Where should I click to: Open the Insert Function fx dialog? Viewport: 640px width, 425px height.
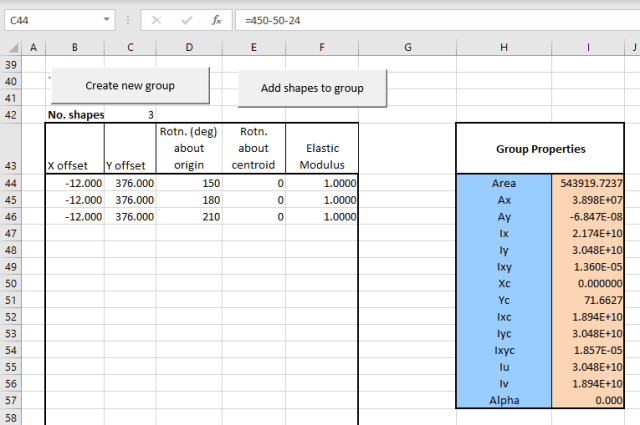(216, 20)
